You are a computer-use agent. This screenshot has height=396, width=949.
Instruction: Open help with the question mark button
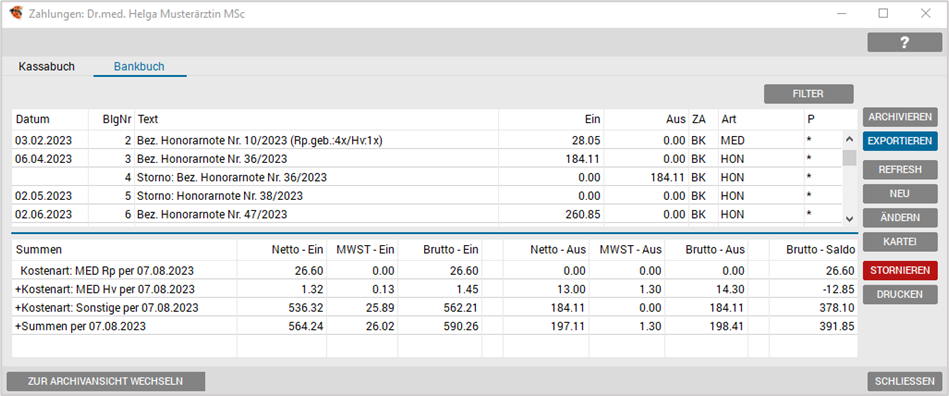point(904,42)
